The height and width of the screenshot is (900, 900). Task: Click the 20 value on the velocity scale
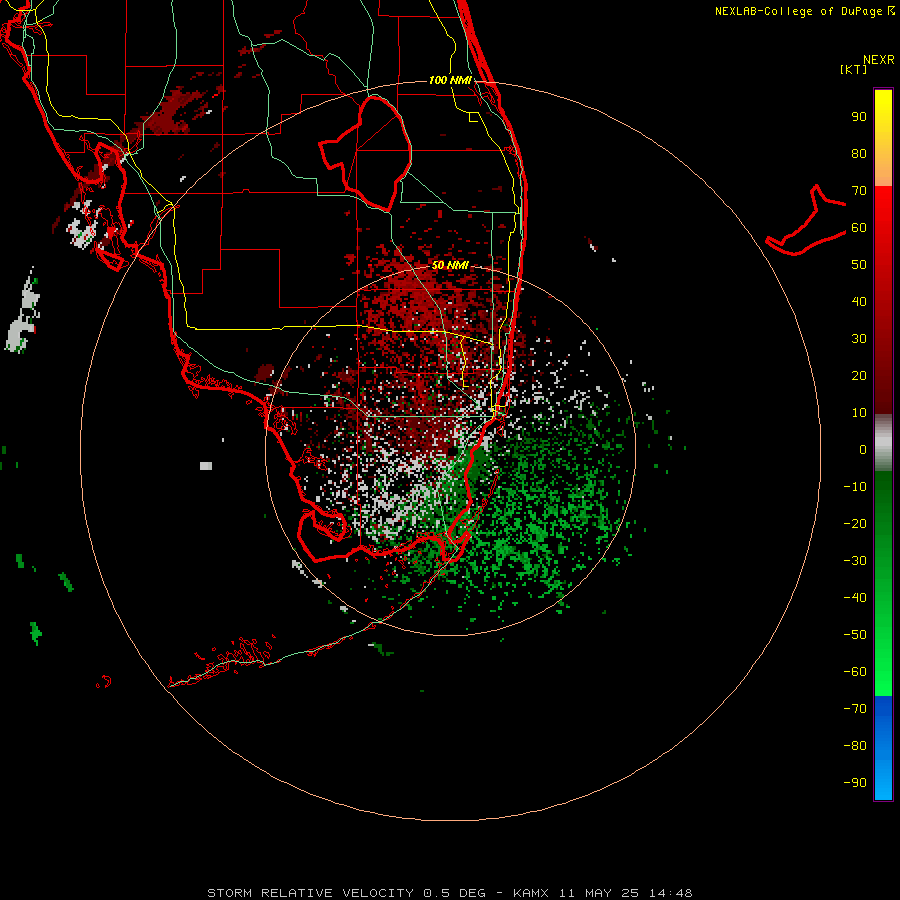click(x=859, y=376)
